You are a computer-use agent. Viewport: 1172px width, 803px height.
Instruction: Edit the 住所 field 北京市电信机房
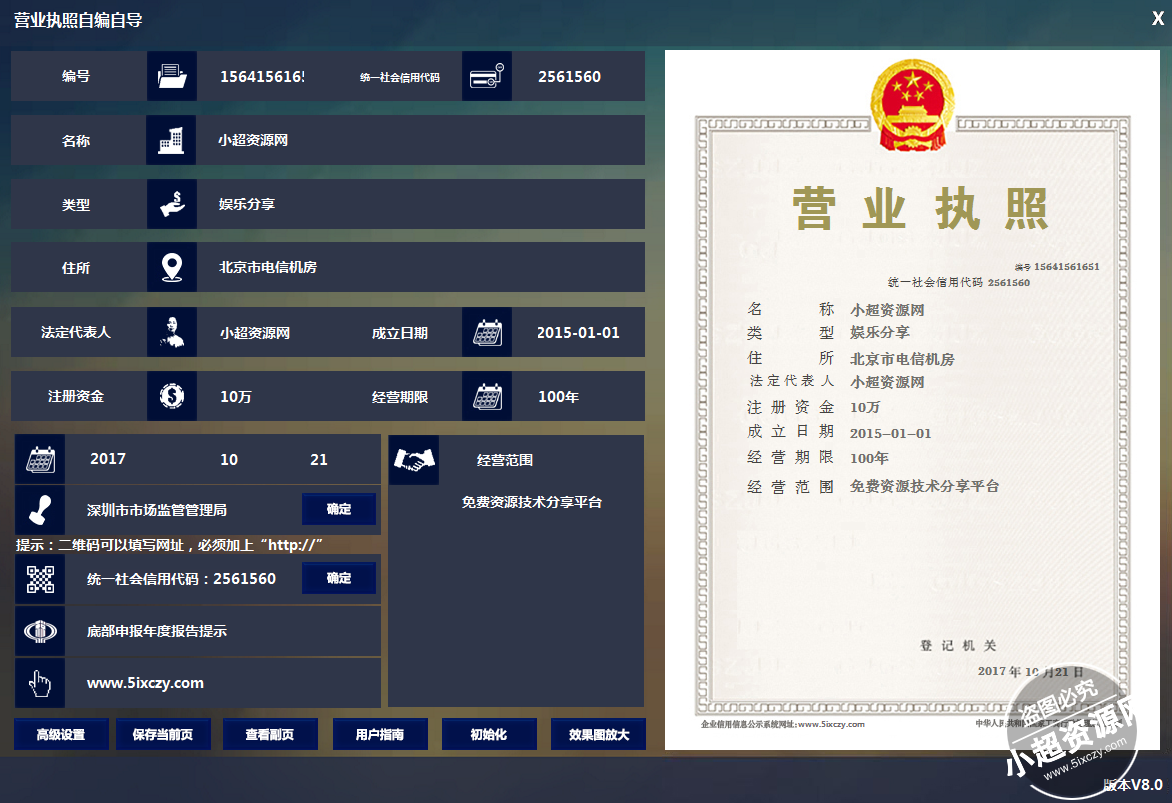(x=420, y=267)
